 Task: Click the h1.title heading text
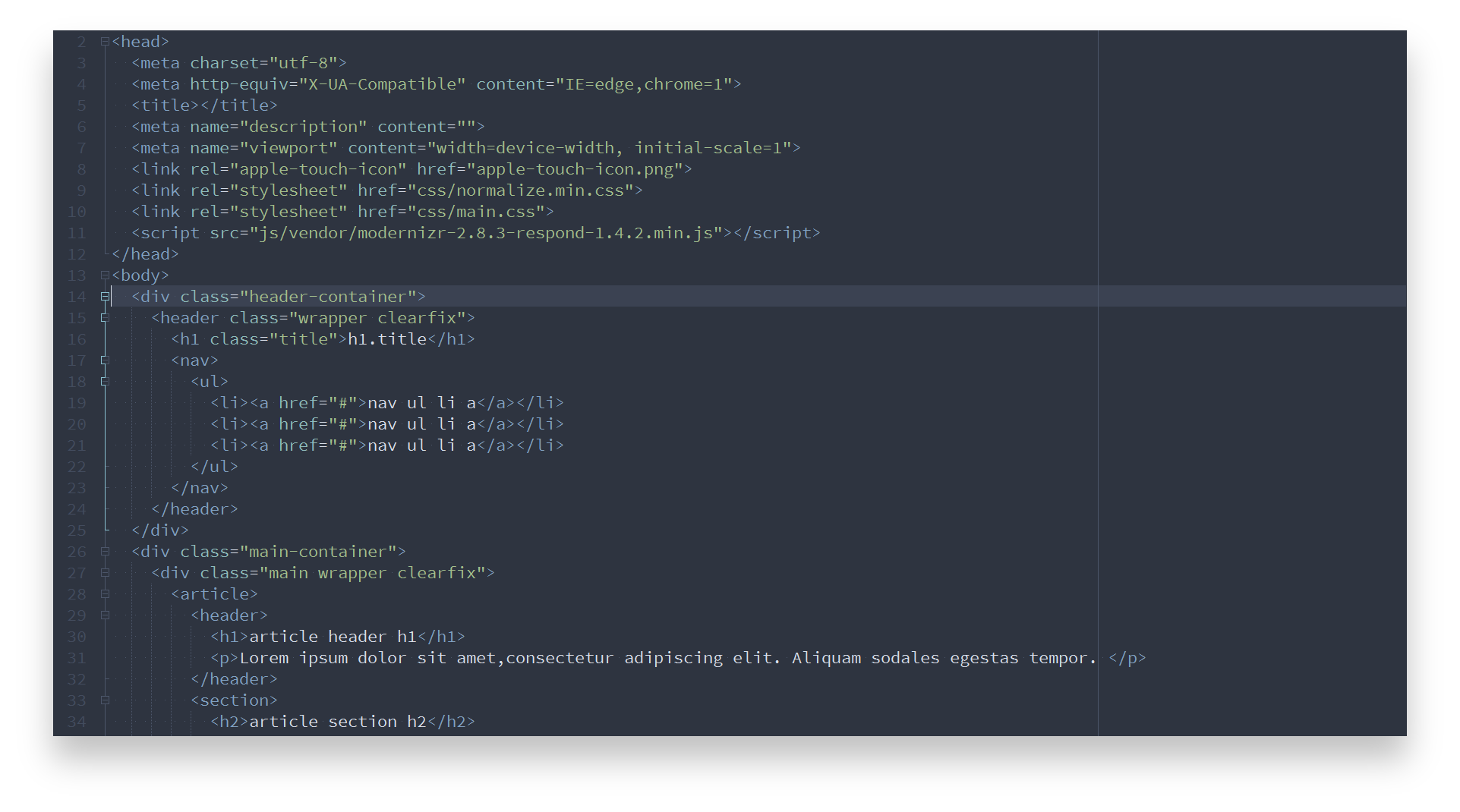(387, 339)
